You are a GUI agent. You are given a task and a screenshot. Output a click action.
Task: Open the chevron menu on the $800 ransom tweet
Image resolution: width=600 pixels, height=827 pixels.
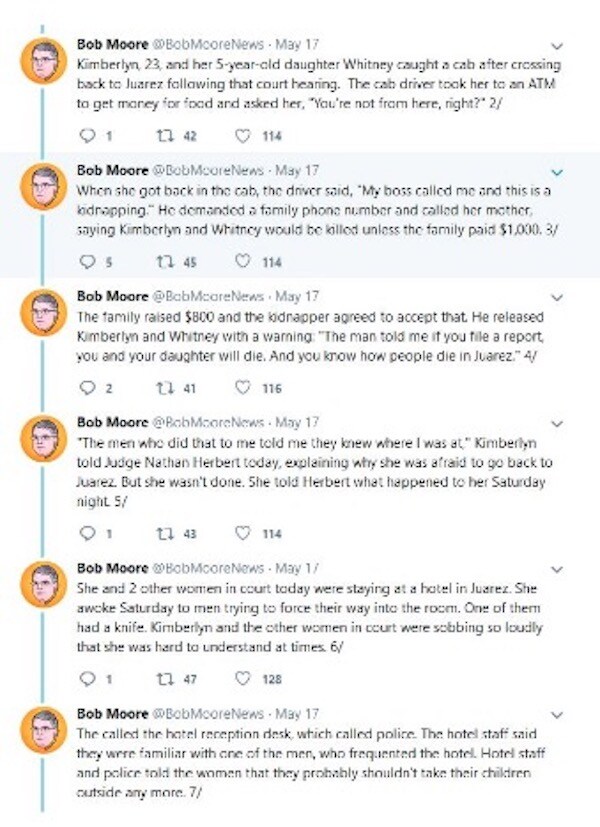(x=557, y=298)
